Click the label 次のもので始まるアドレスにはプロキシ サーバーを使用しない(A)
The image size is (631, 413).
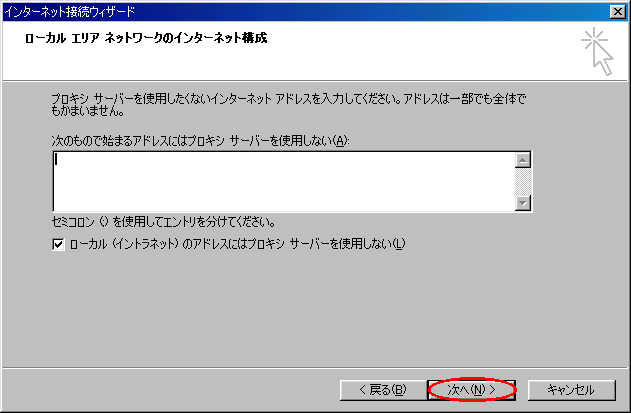point(200,140)
